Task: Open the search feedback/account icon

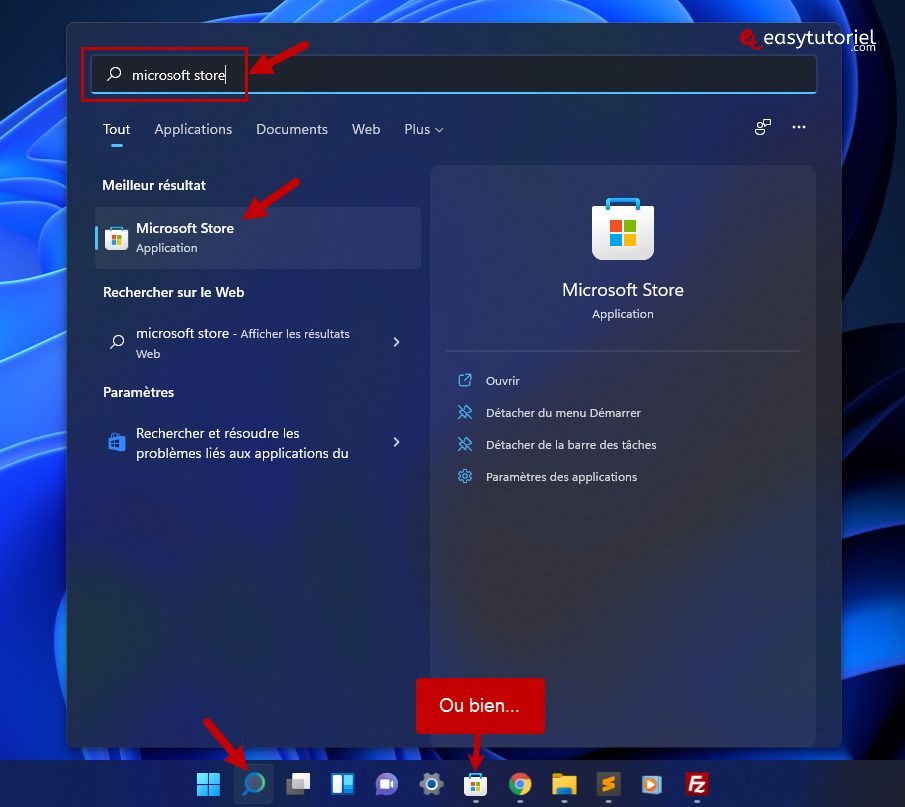Action: pos(762,127)
